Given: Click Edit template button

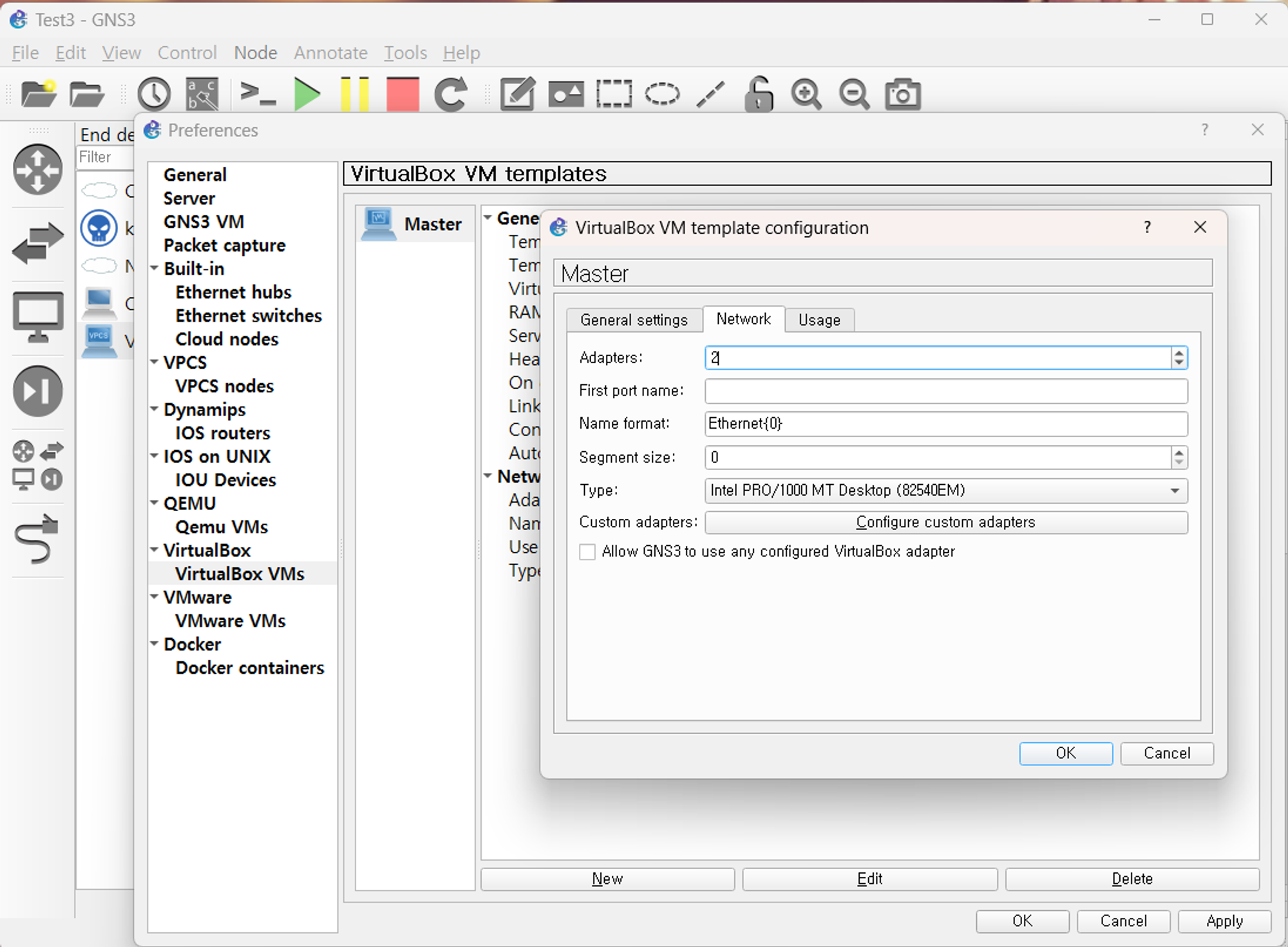Looking at the screenshot, I should click(869, 879).
